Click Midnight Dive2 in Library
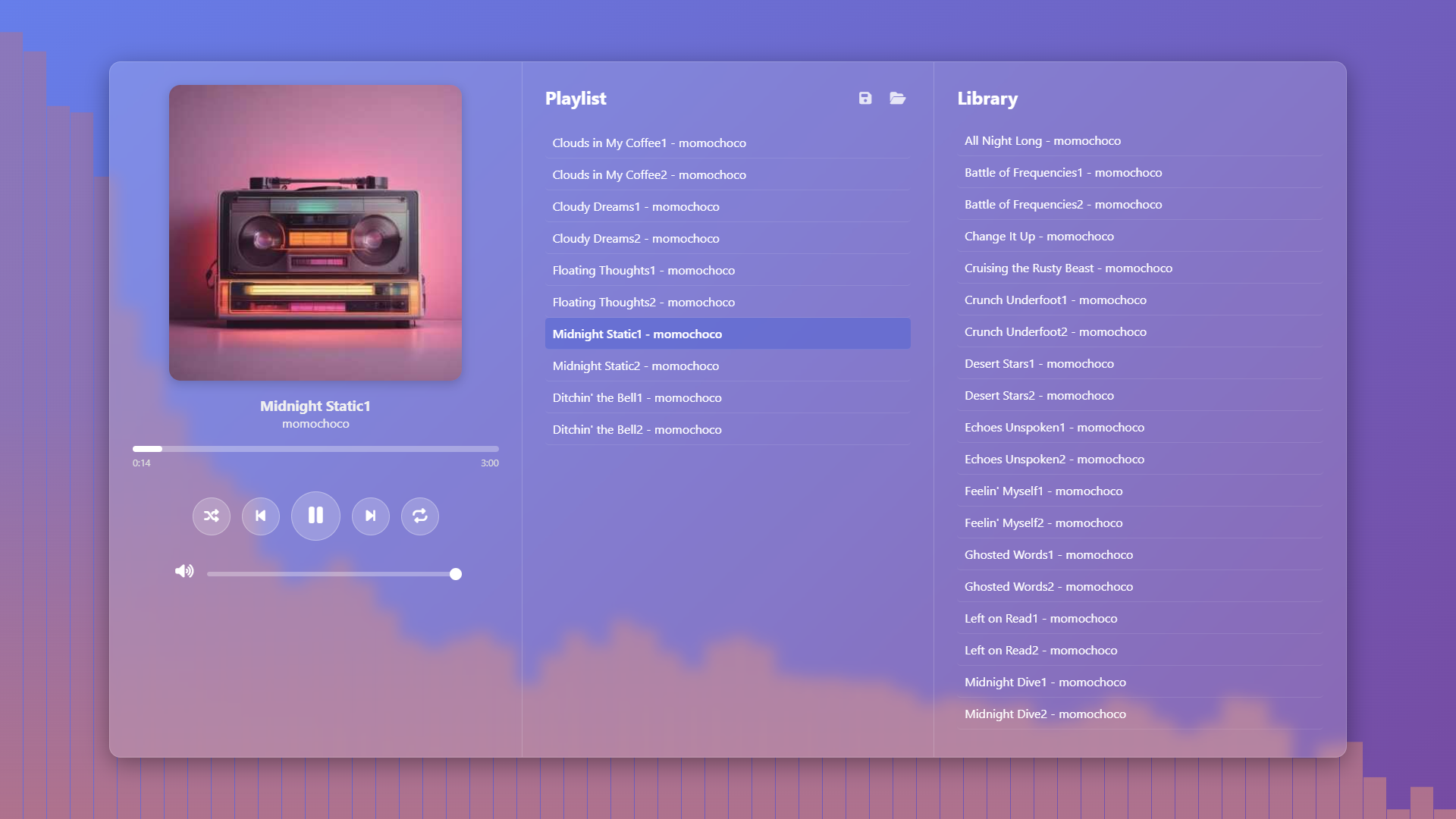This screenshot has height=819, width=1456. coord(1045,714)
